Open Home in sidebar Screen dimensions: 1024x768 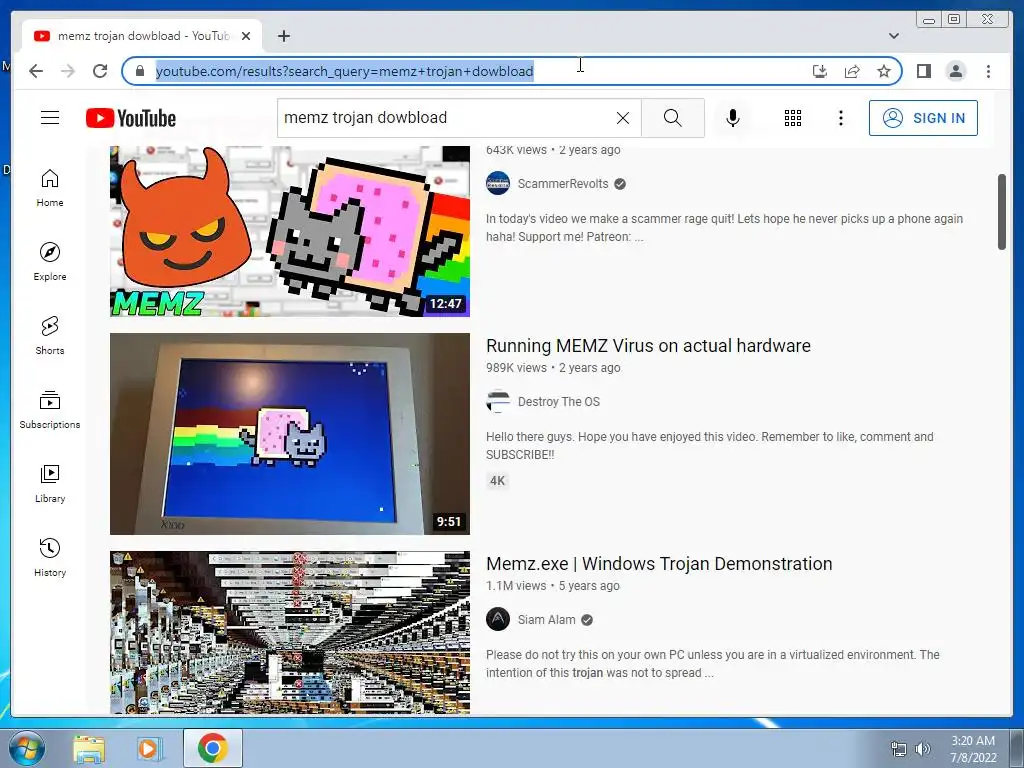pyautogui.click(x=50, y=187)
